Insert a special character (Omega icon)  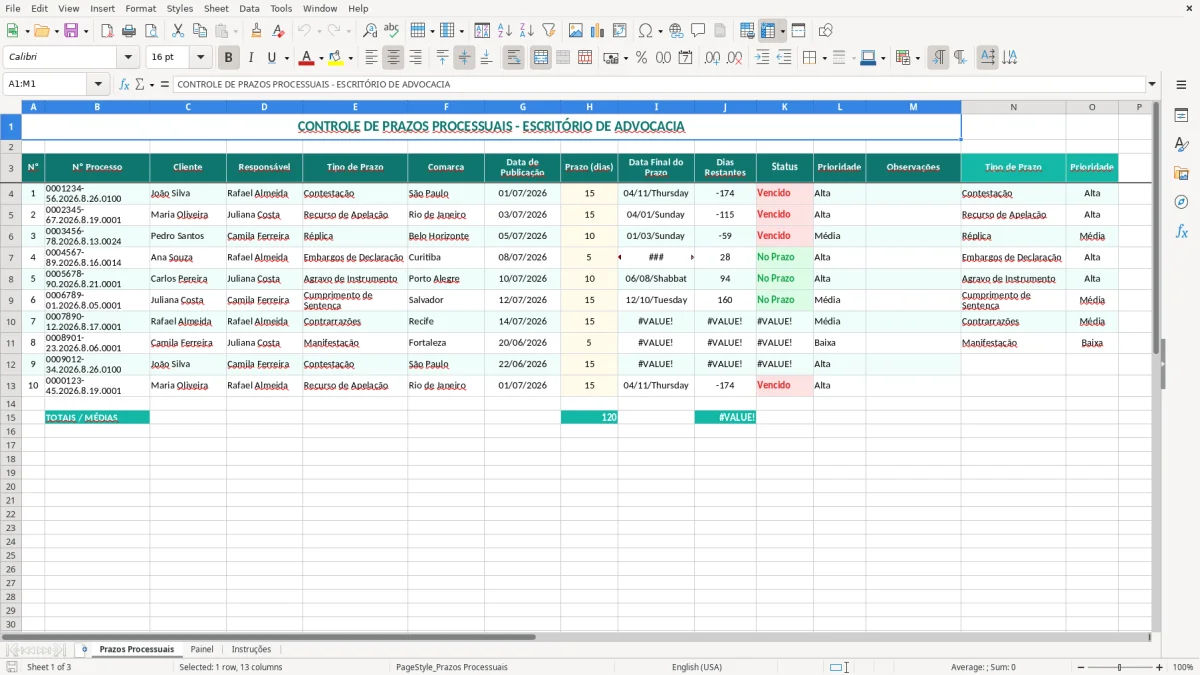click(x=645, y=31)
